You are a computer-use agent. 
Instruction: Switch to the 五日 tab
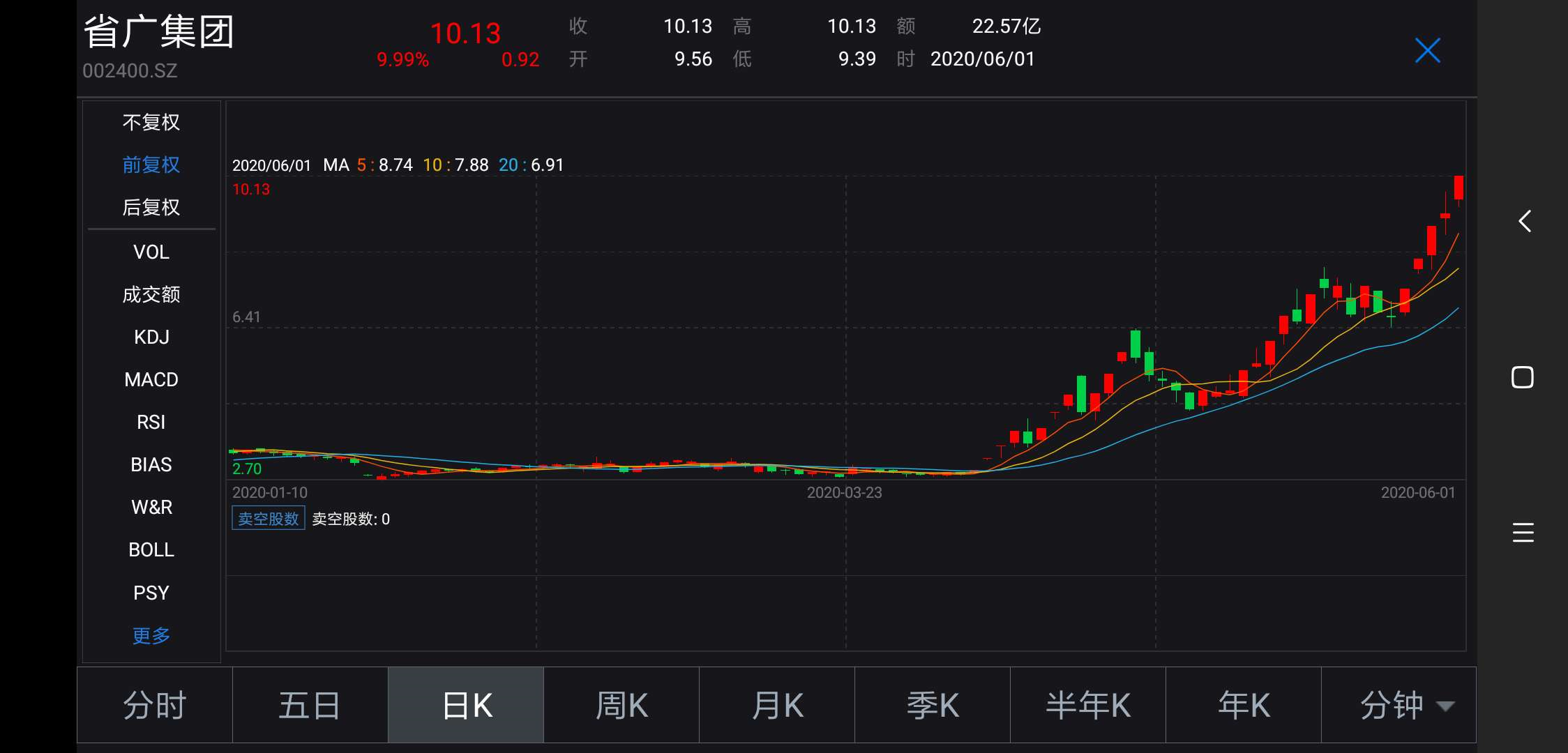[310, 705]
